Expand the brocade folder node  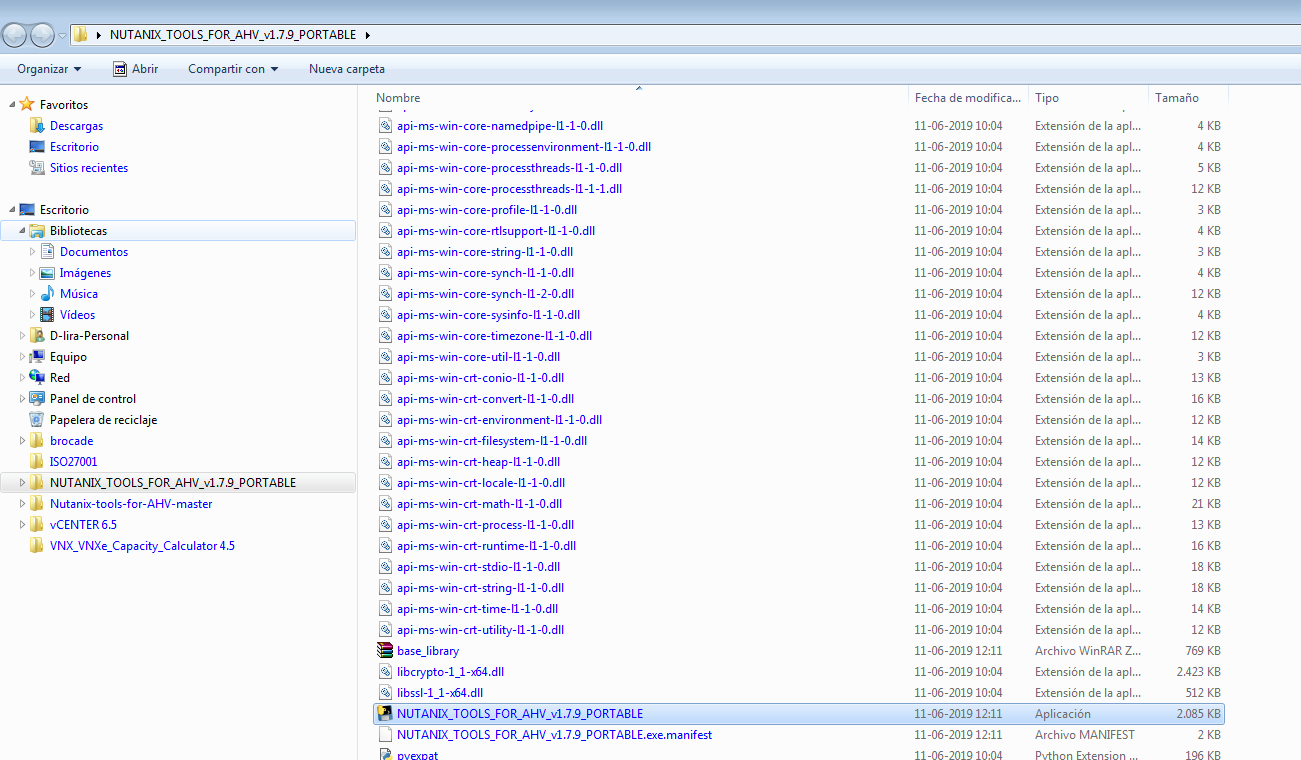(x=23, y=441)
